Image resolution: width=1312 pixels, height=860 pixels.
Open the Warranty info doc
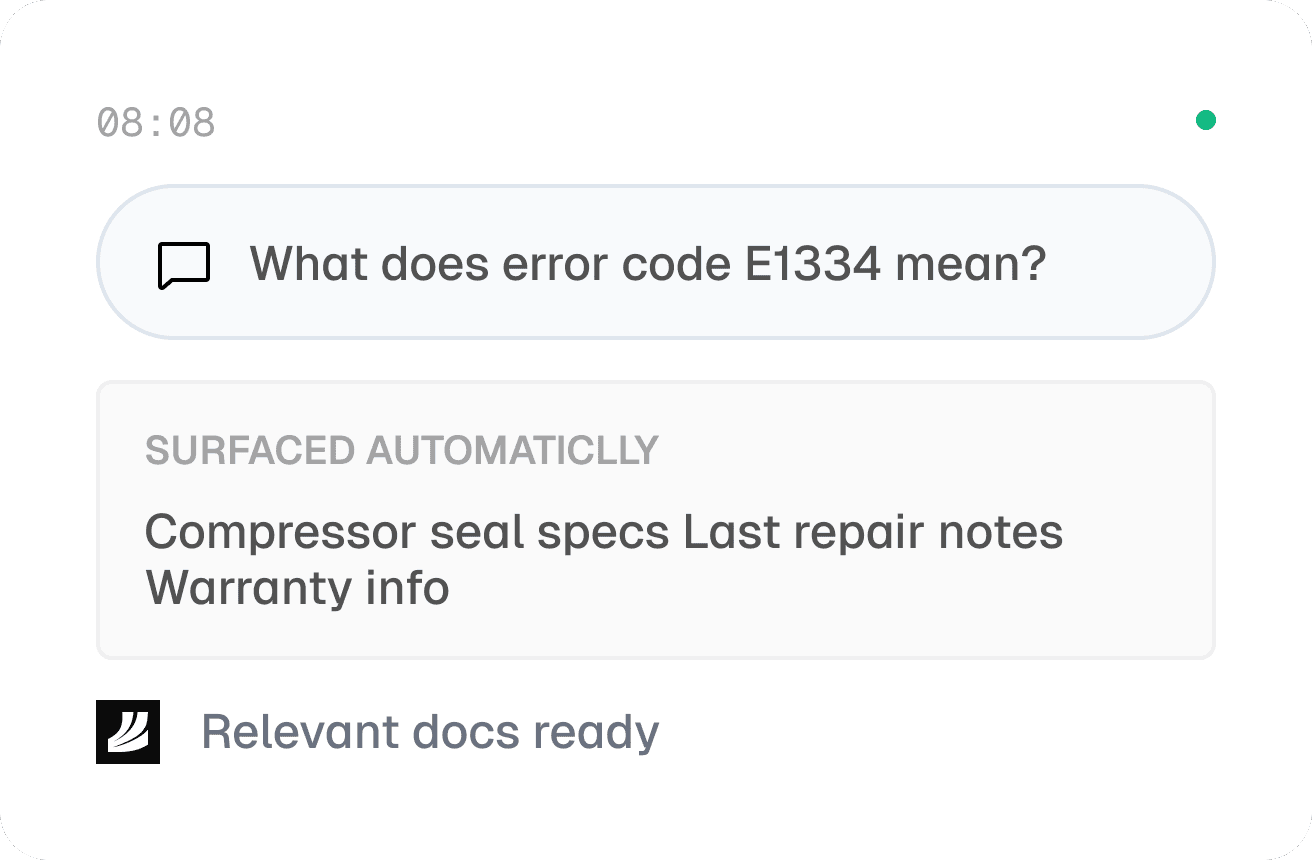point(297,588)
